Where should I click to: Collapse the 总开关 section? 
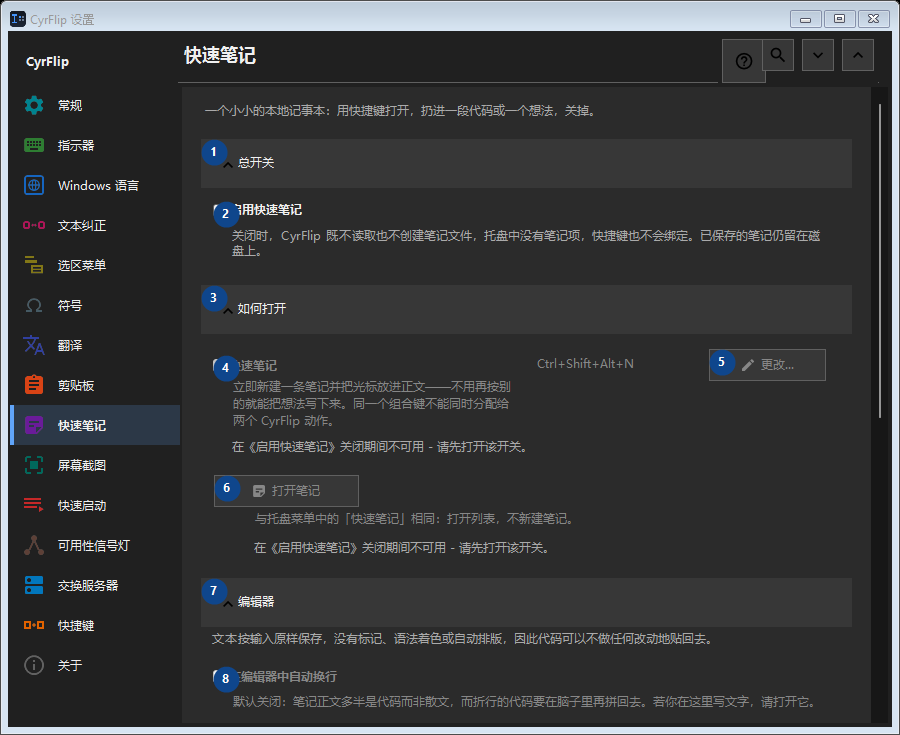526,163
